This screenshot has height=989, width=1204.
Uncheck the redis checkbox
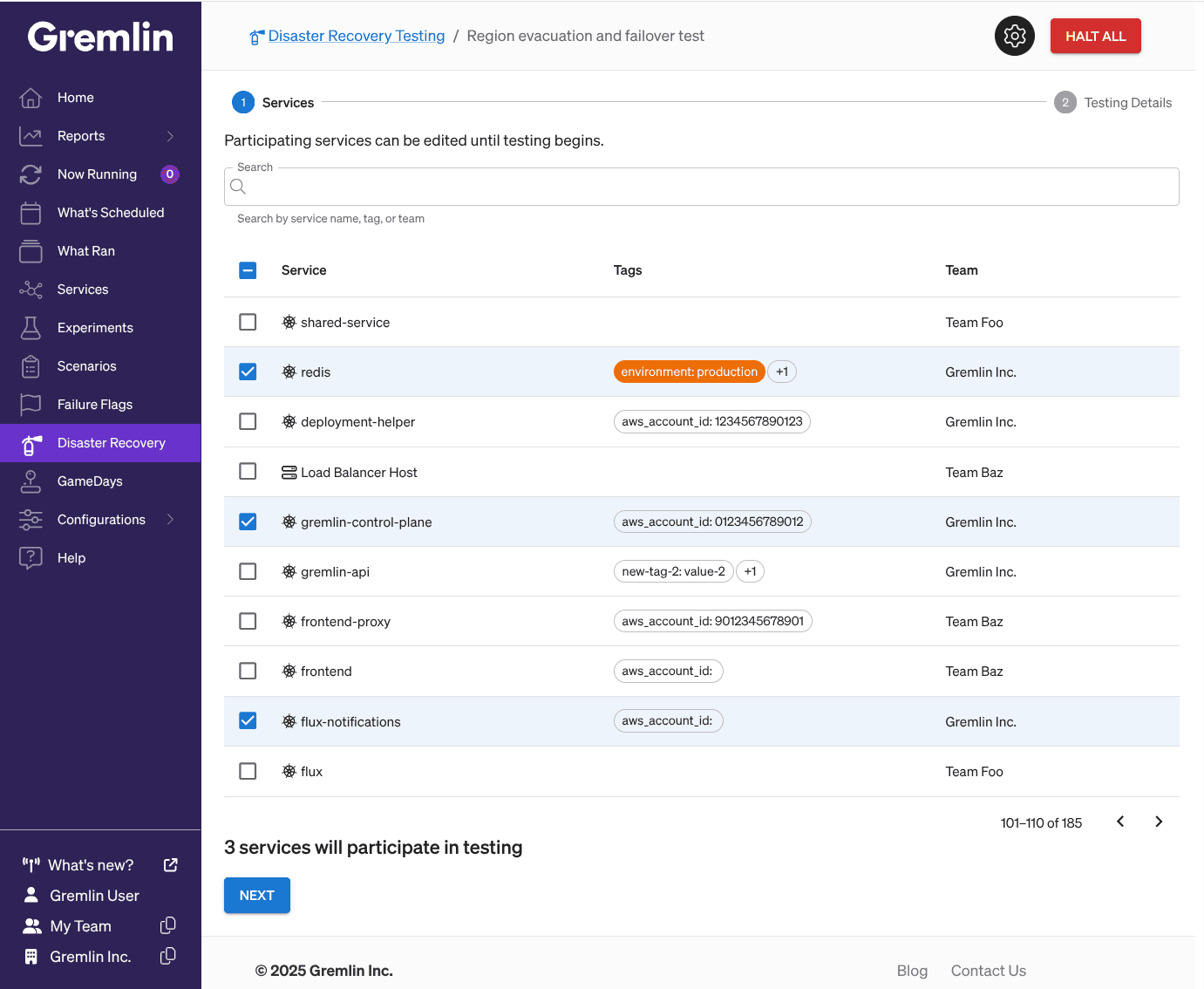tap(248, 372)
